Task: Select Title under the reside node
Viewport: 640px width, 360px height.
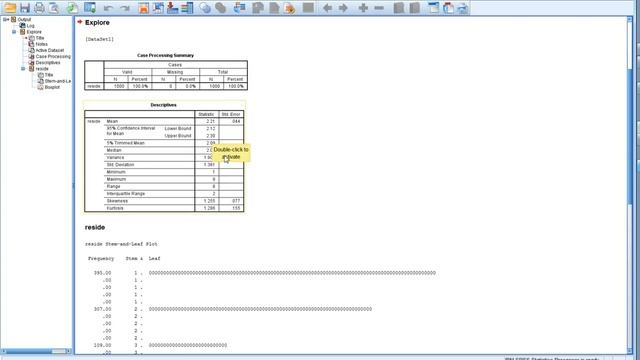Action: [49, 75]
